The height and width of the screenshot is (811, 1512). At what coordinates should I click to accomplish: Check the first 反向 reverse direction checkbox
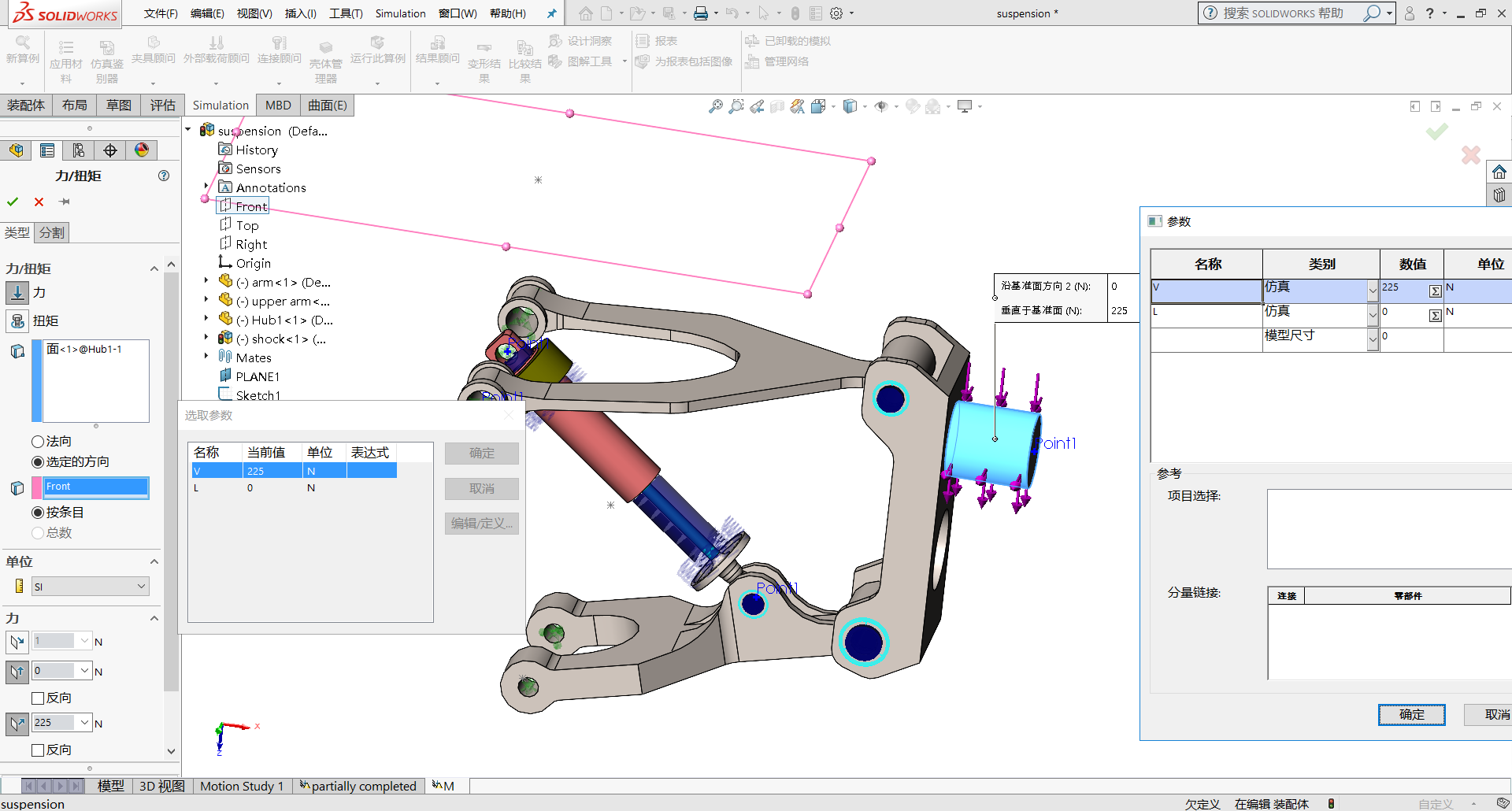pyautogui.click(x=38, y=698)
